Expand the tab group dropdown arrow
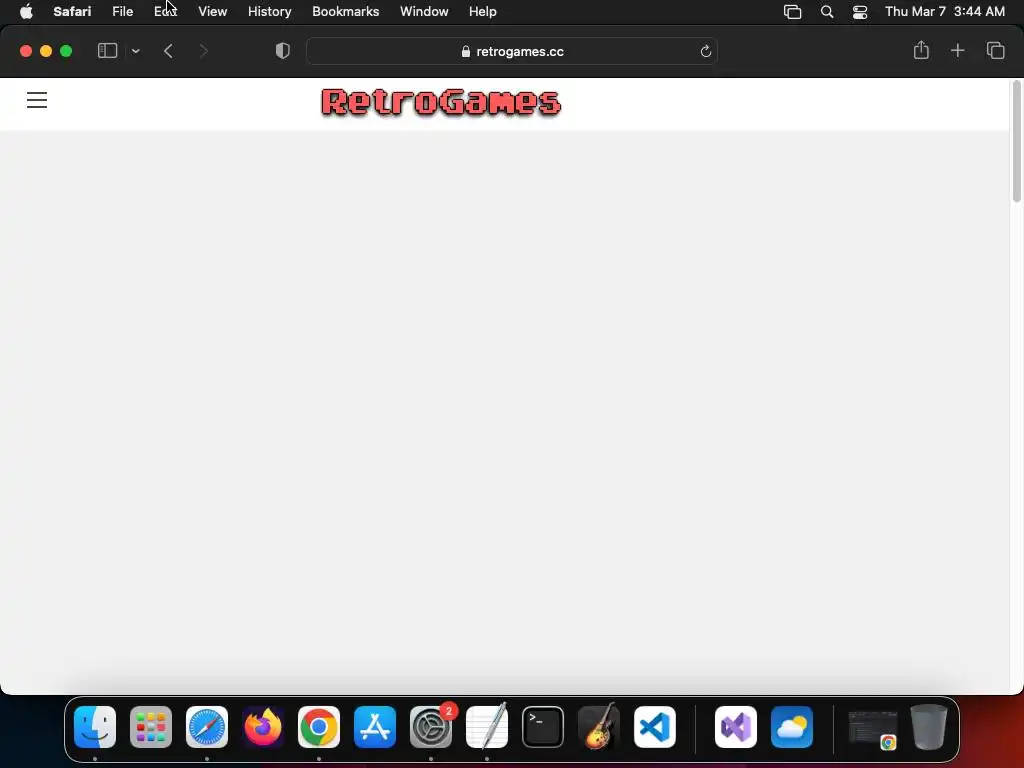 point(136,51)
